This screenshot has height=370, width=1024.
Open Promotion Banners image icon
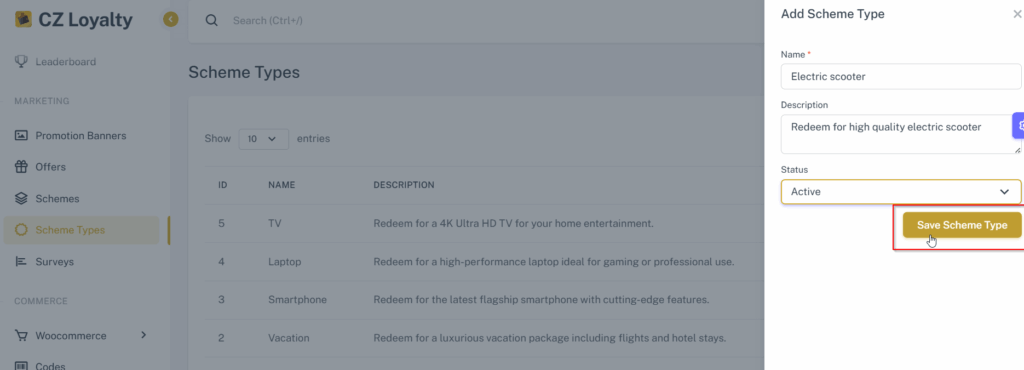coord(22,136)
